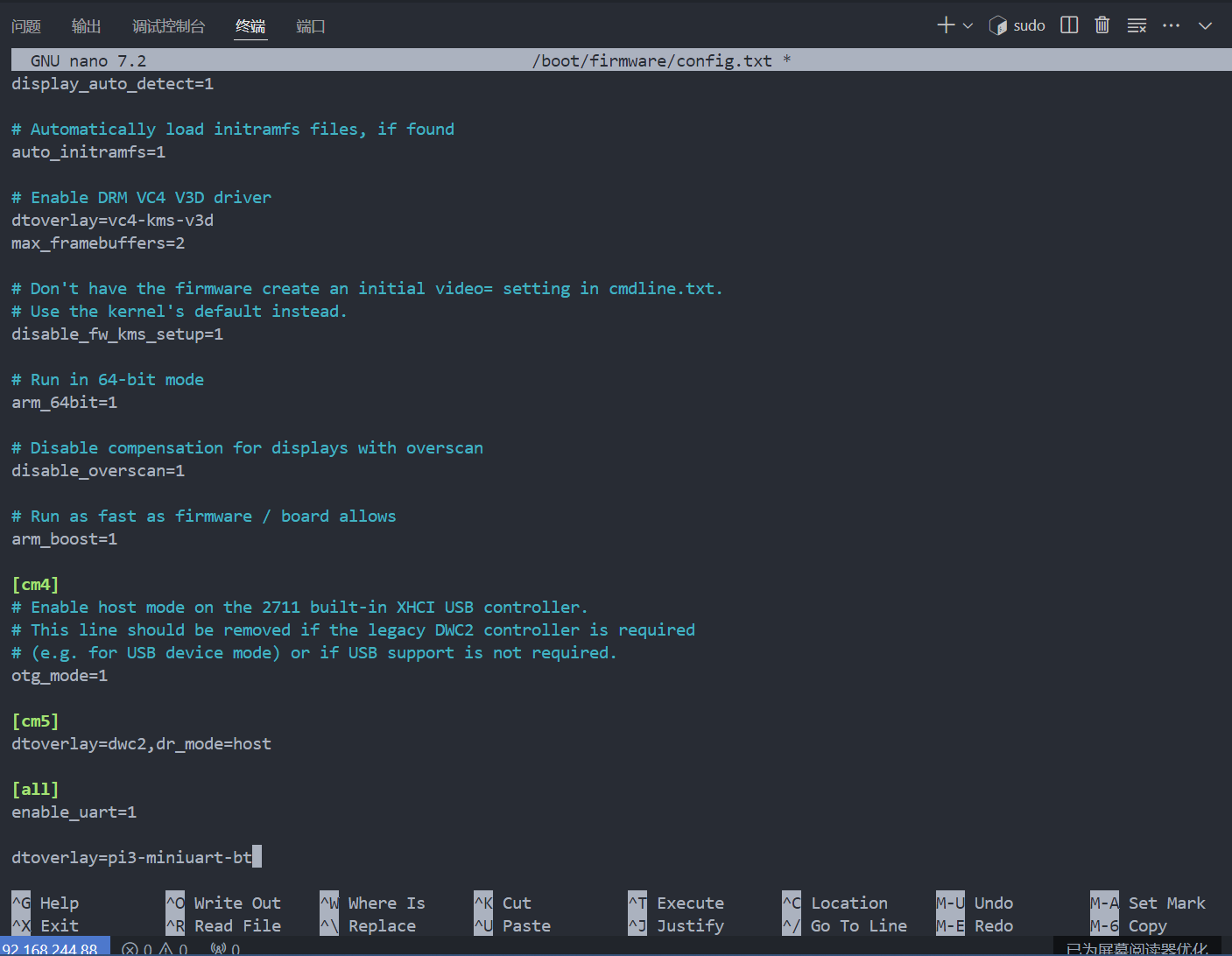Click the dtoverlay=vc4-kms-v3d line
Screen dimensions: 1232x956
pyautogui.click(x=112, y=220)
